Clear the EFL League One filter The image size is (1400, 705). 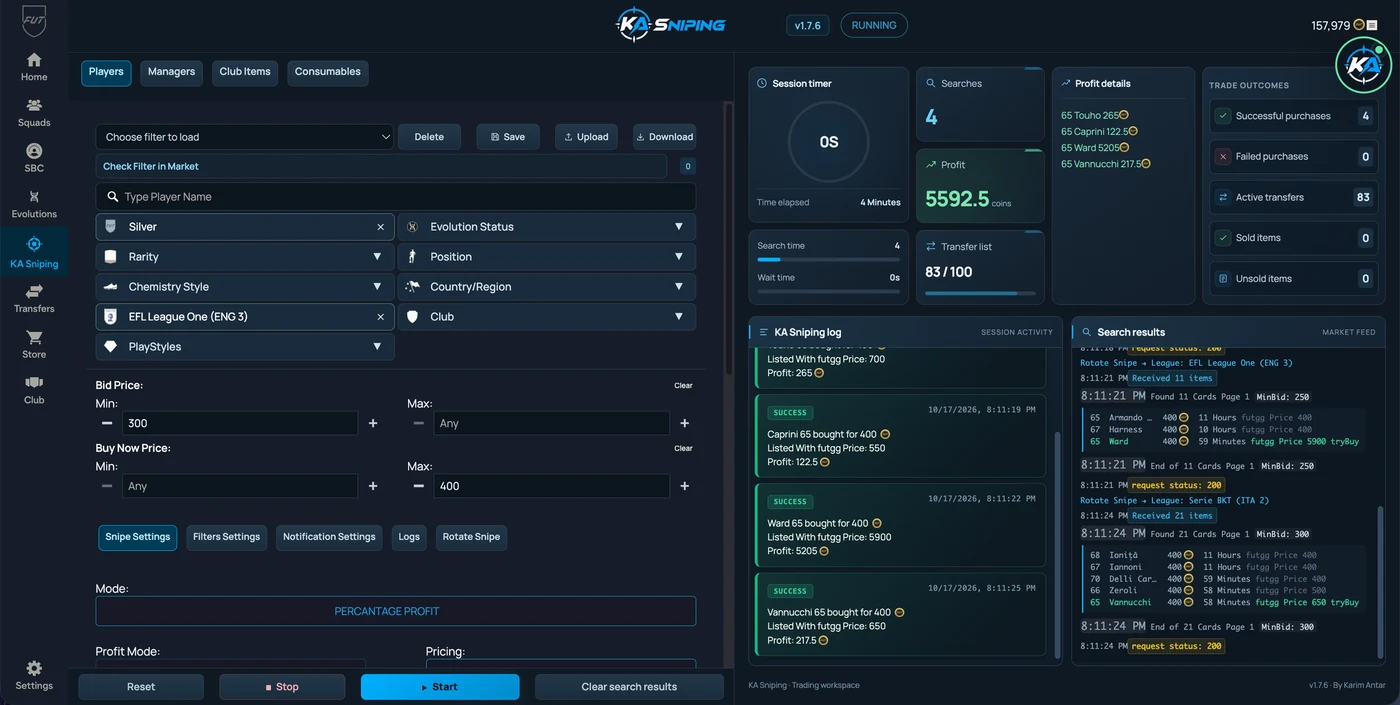(x=380, y=317)
